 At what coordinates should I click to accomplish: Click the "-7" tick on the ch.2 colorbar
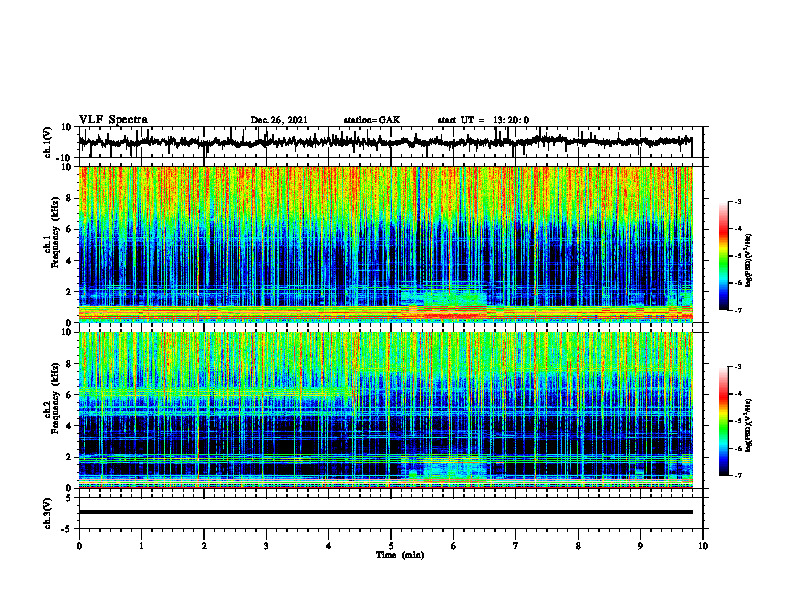pos(737,476)
